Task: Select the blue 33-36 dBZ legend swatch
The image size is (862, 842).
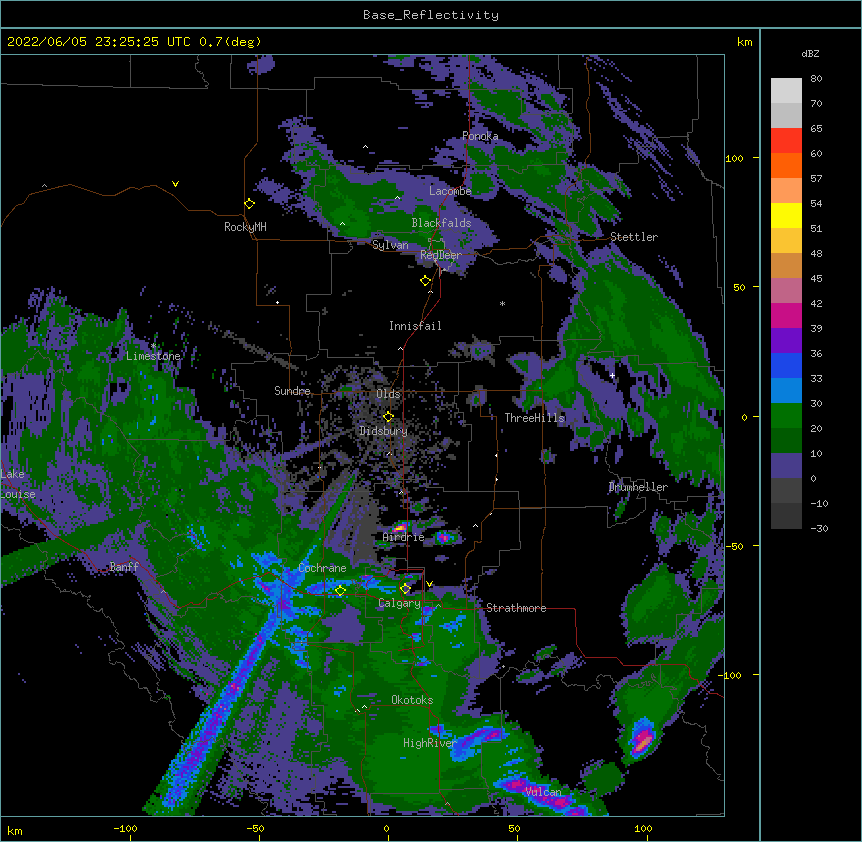Action: coord(786,365)
